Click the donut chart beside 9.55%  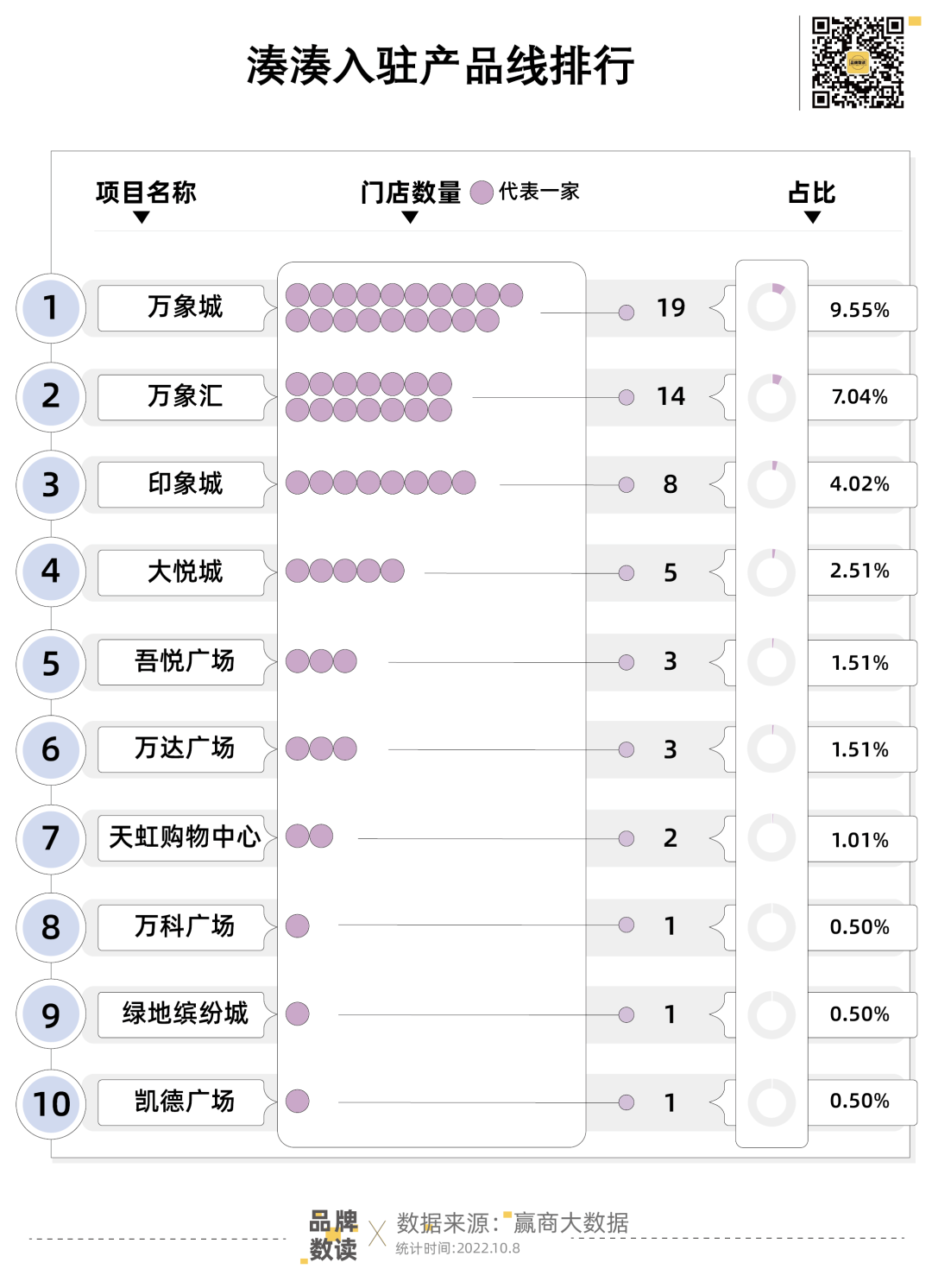[x=771, y=307]
